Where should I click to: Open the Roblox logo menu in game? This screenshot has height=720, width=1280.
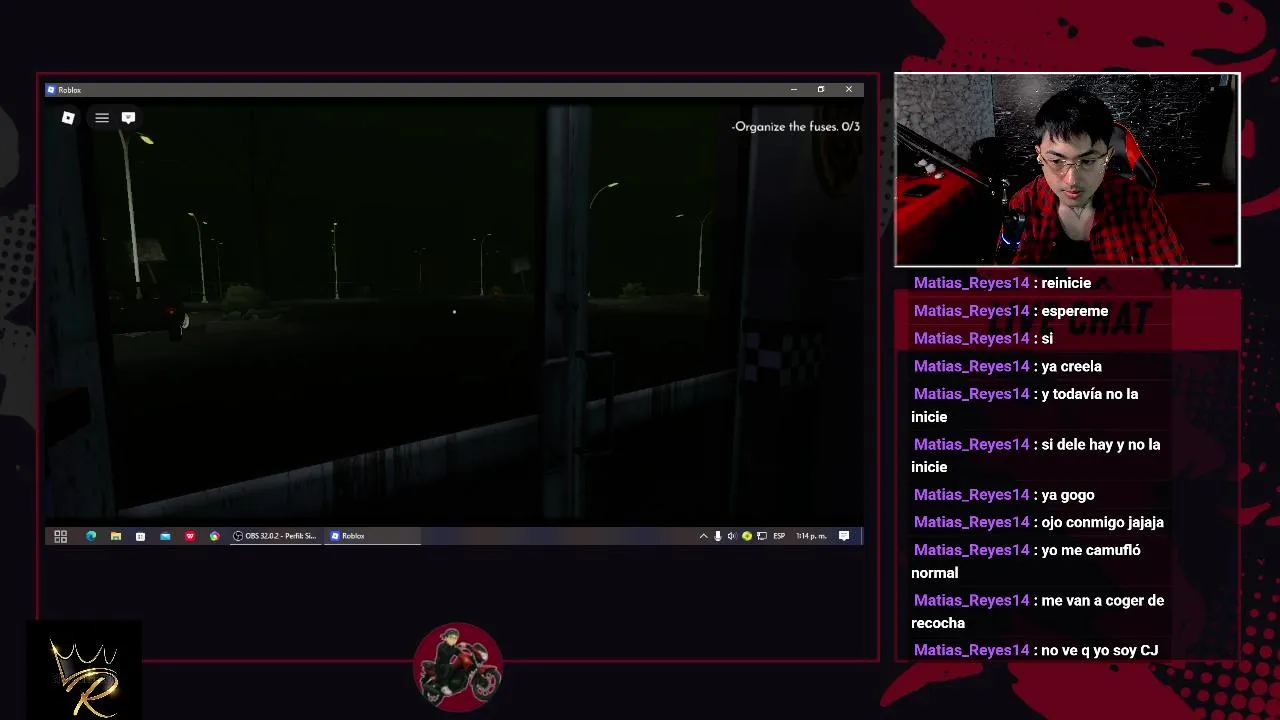68,118
